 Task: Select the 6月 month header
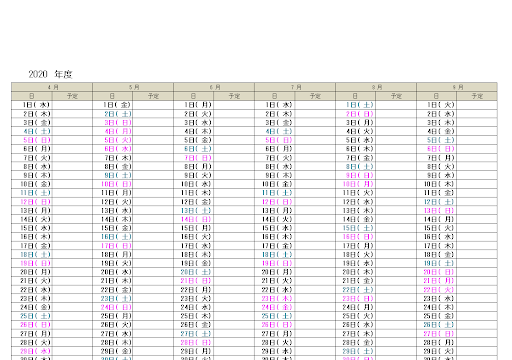(214, 87)
